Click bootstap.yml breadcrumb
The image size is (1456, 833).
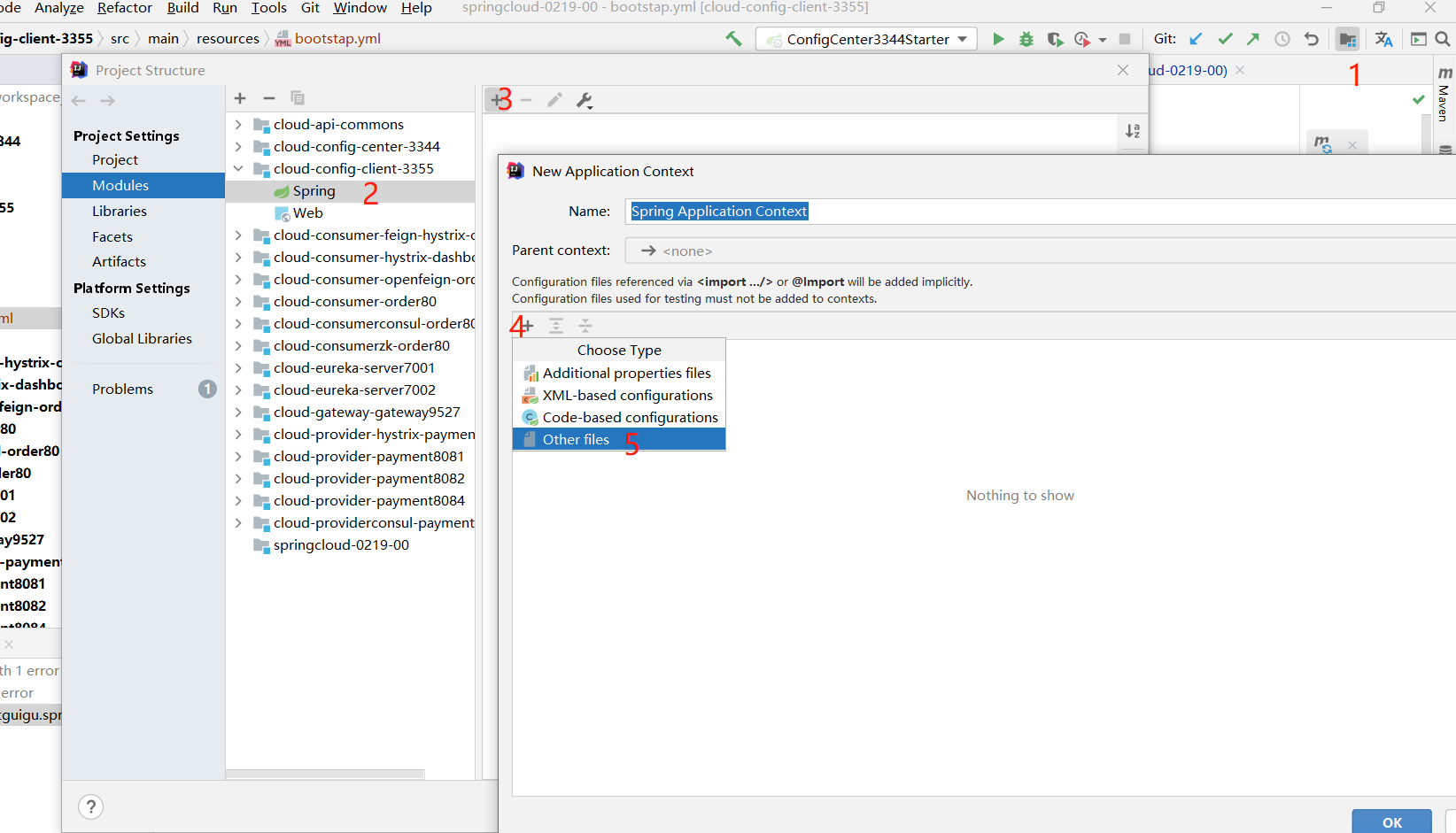coord(337,39)
